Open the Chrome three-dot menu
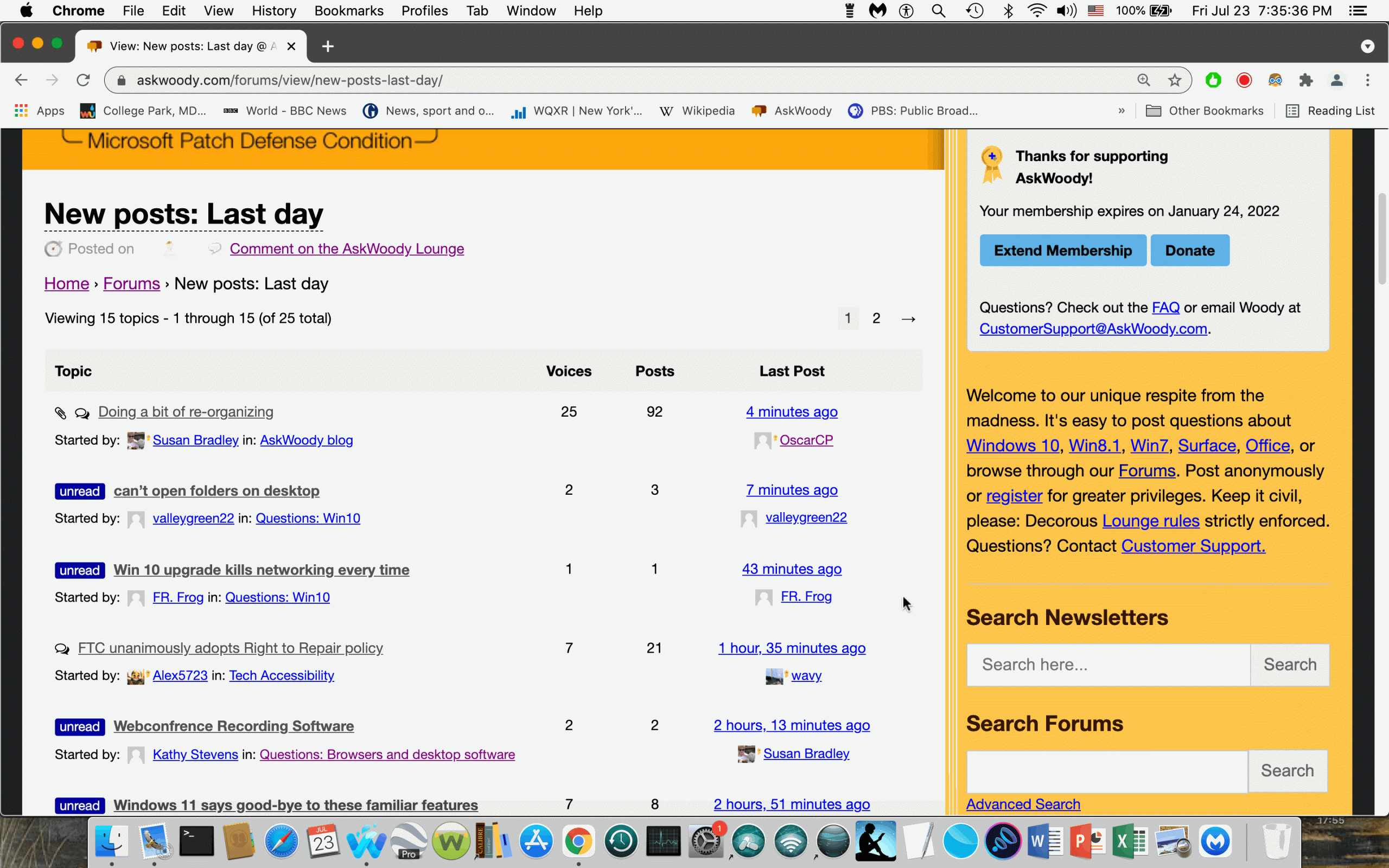This screenshot has width=1389, height=868. click(x=1368, y=80)
